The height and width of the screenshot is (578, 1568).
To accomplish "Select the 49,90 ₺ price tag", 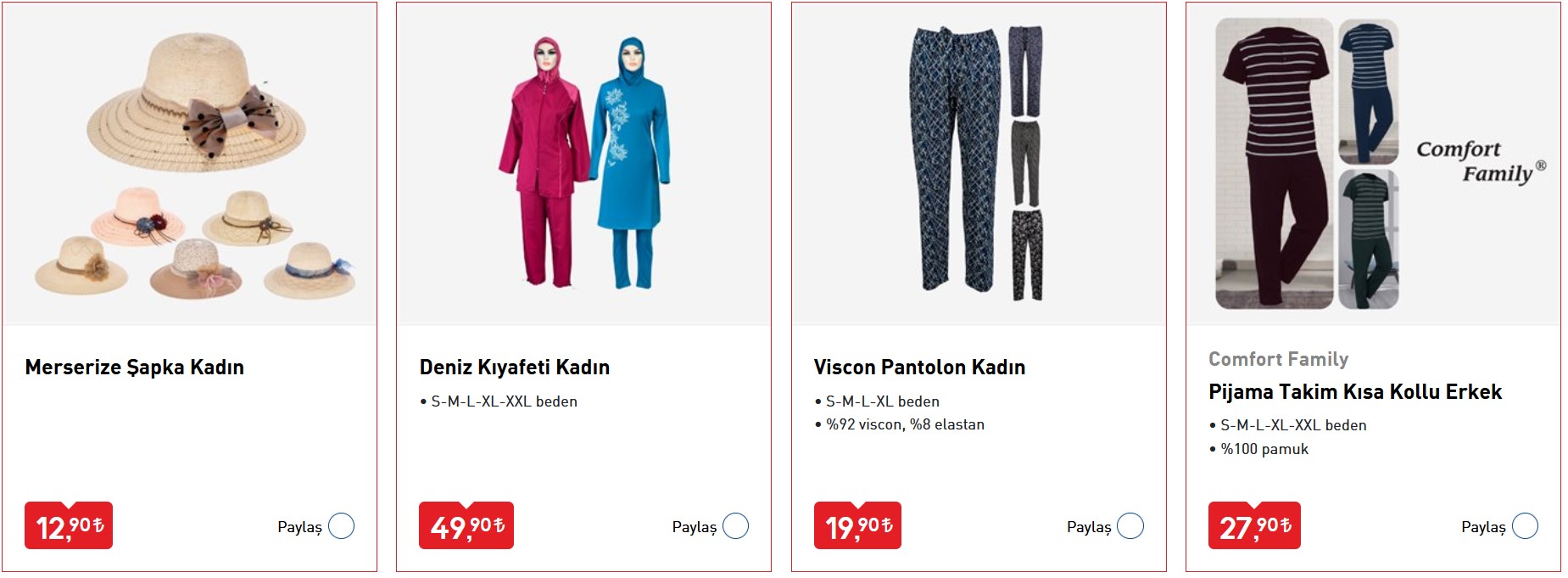I will click(x=466, y=526).
